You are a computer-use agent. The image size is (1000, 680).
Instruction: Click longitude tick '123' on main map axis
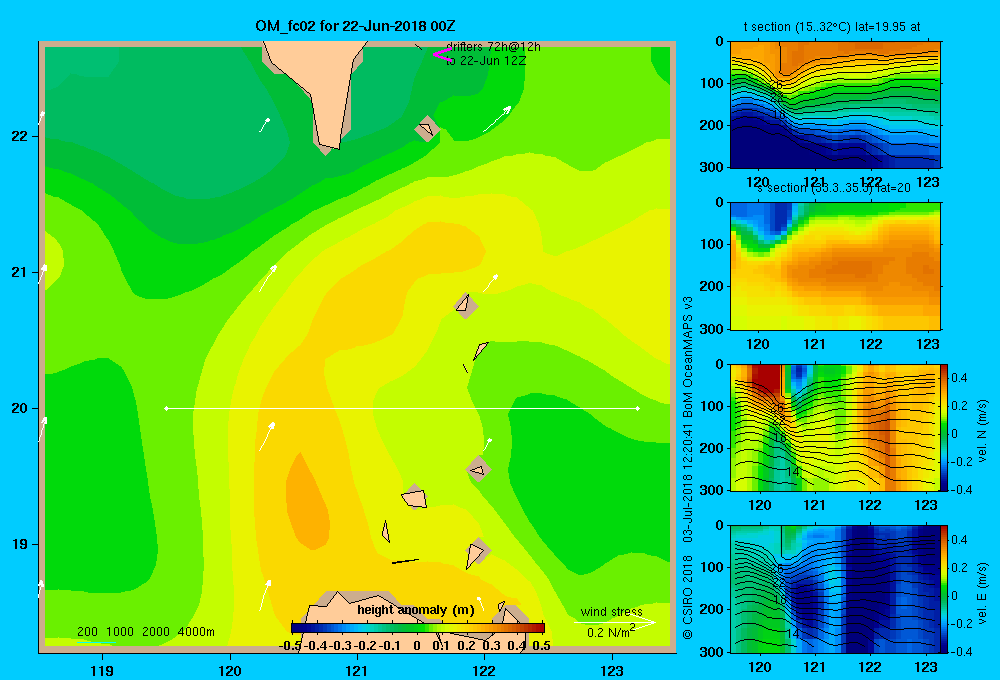(x=612, y=670)
